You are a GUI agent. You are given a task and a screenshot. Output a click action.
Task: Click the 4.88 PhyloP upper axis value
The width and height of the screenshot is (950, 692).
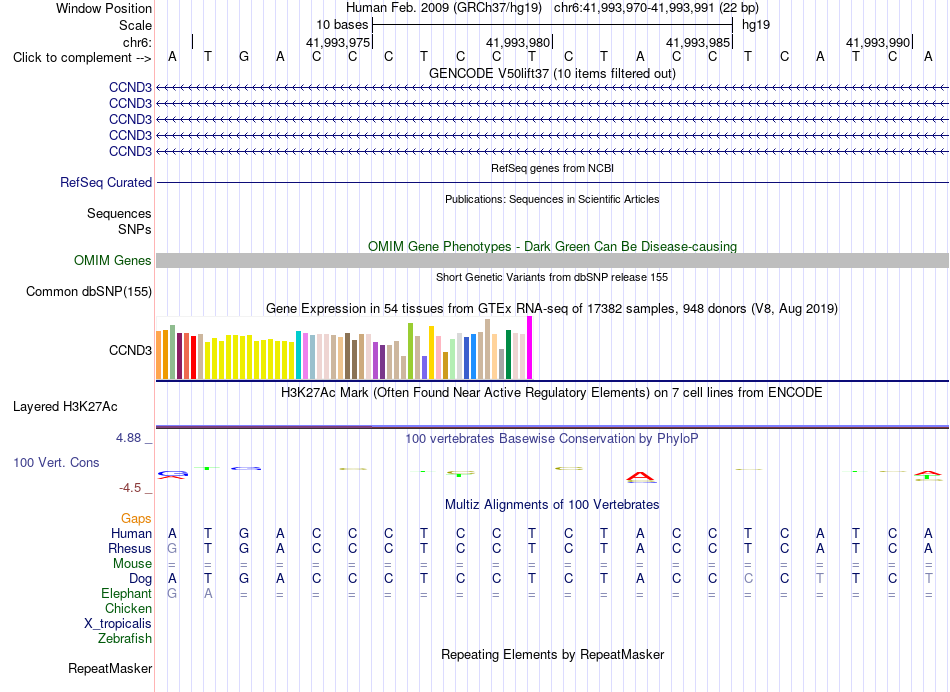(128, 437)
